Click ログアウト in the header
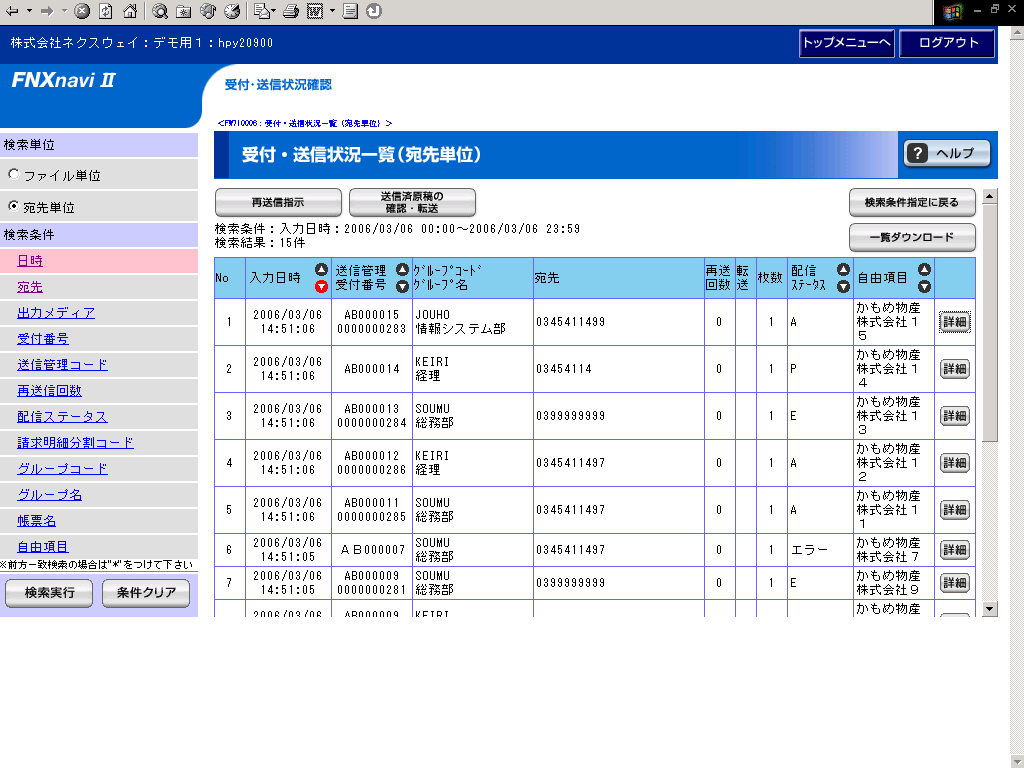The height and width of the screenshot is (768, 1024). tap(947, 43)
